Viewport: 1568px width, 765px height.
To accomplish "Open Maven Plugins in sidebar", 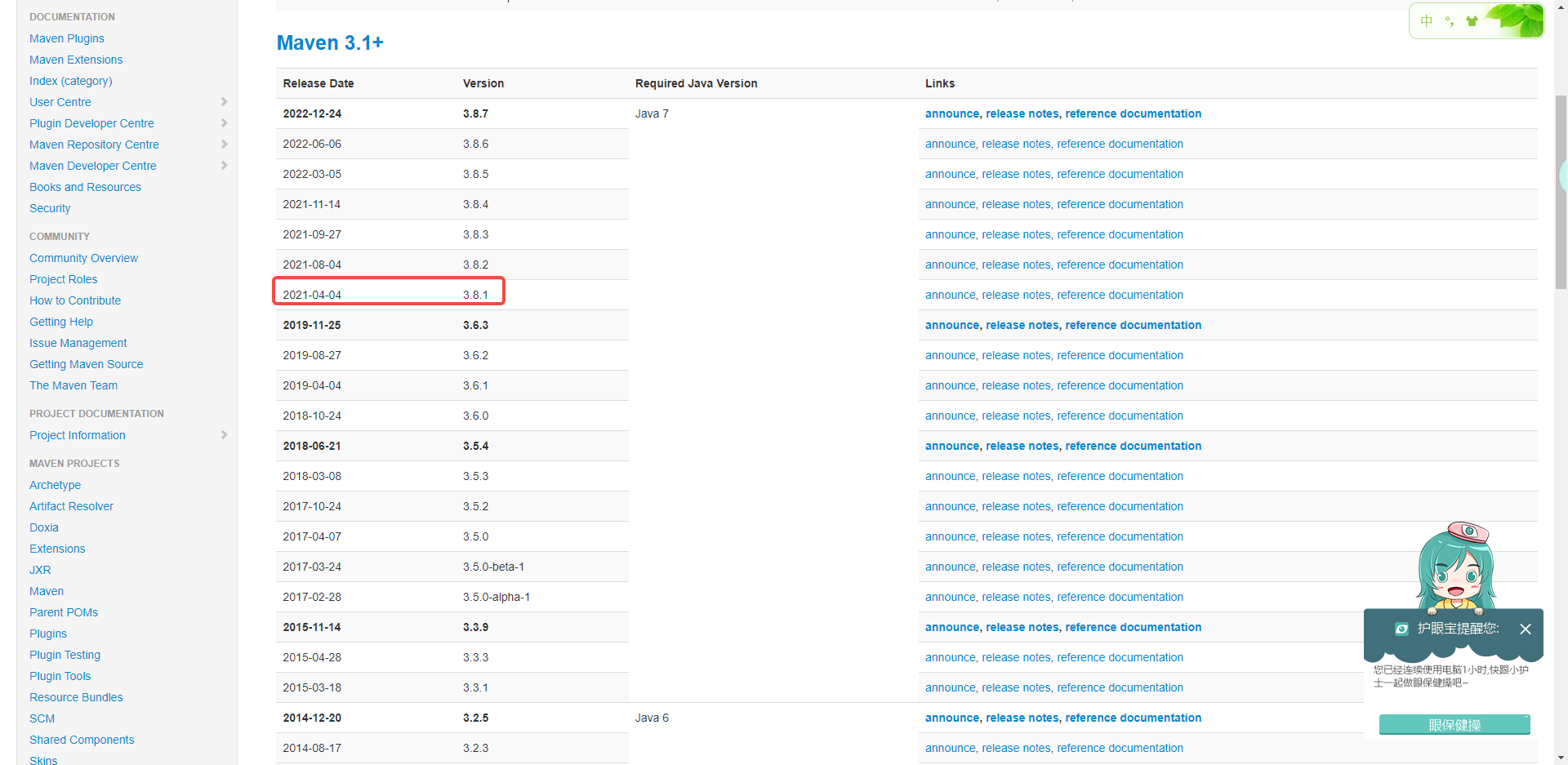I will coord(67,38).
